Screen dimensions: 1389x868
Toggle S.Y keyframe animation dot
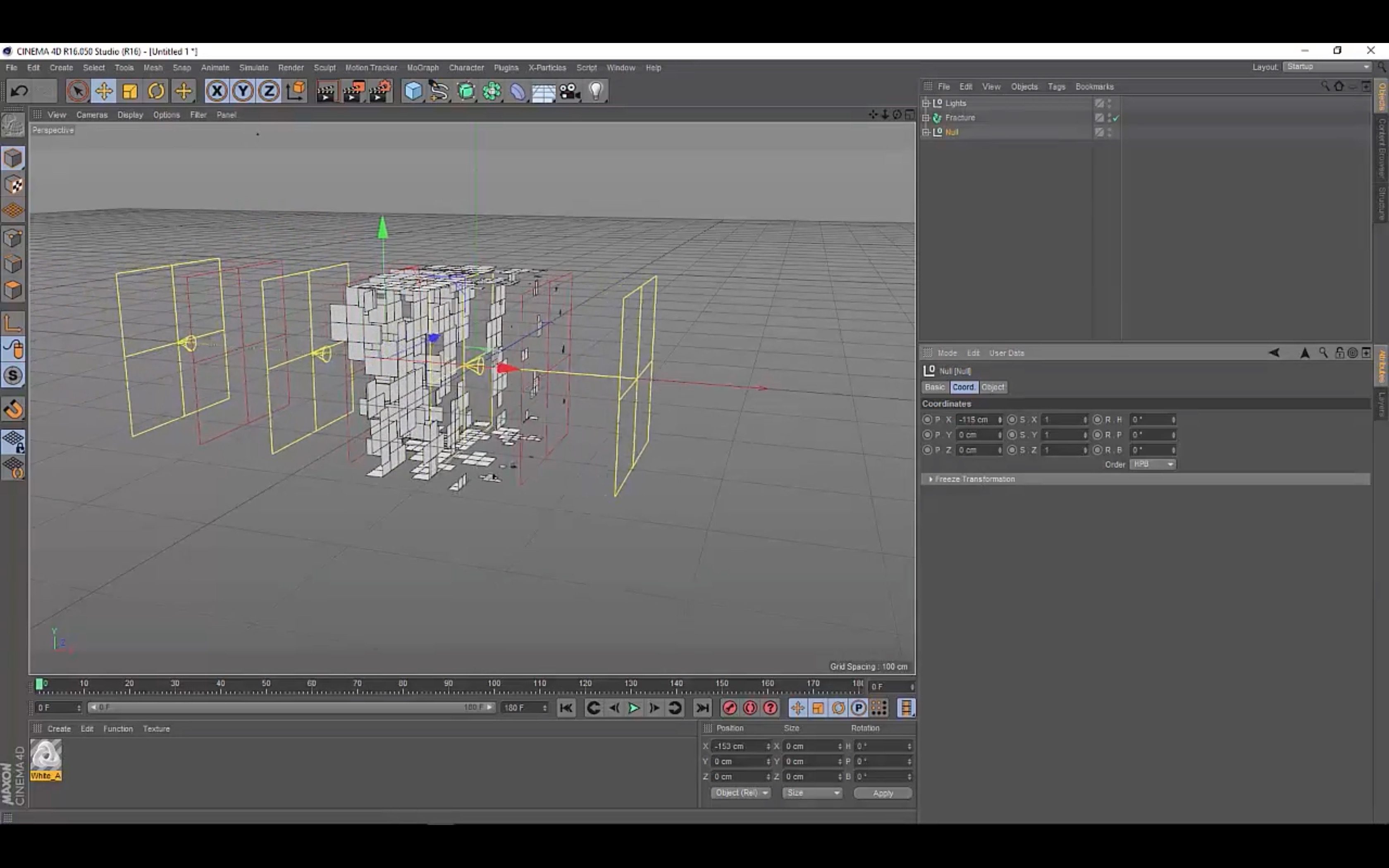pos(1012,434)
